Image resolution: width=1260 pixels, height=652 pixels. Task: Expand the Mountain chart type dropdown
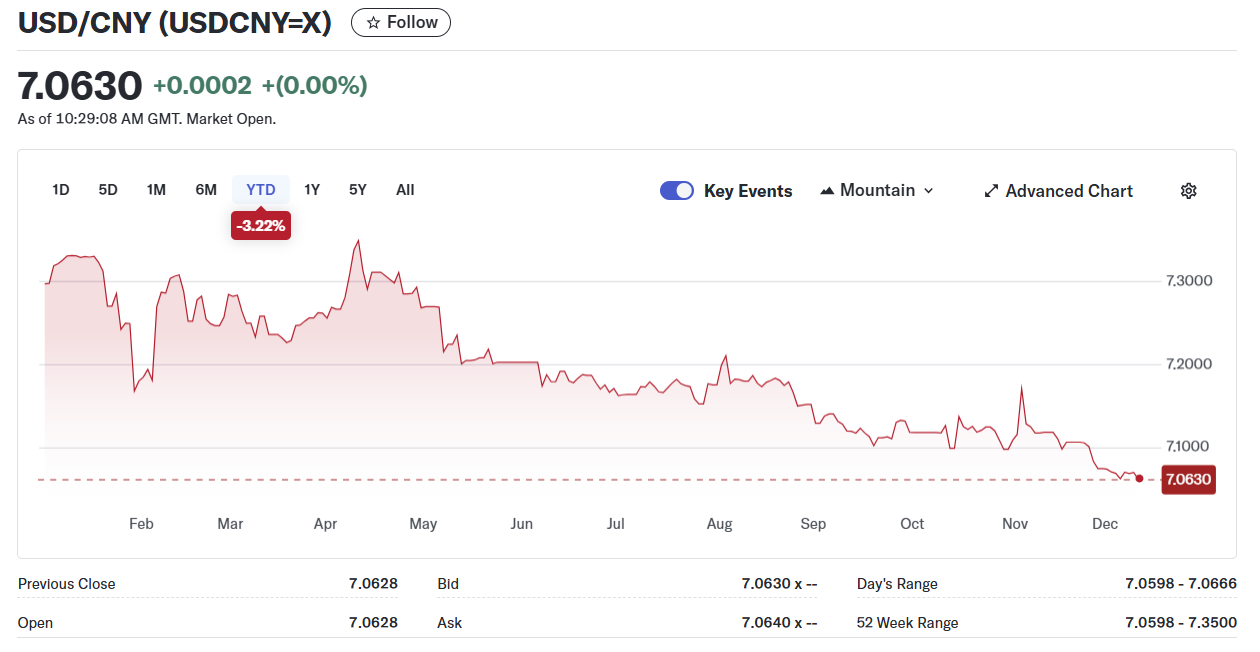point(928,191)
